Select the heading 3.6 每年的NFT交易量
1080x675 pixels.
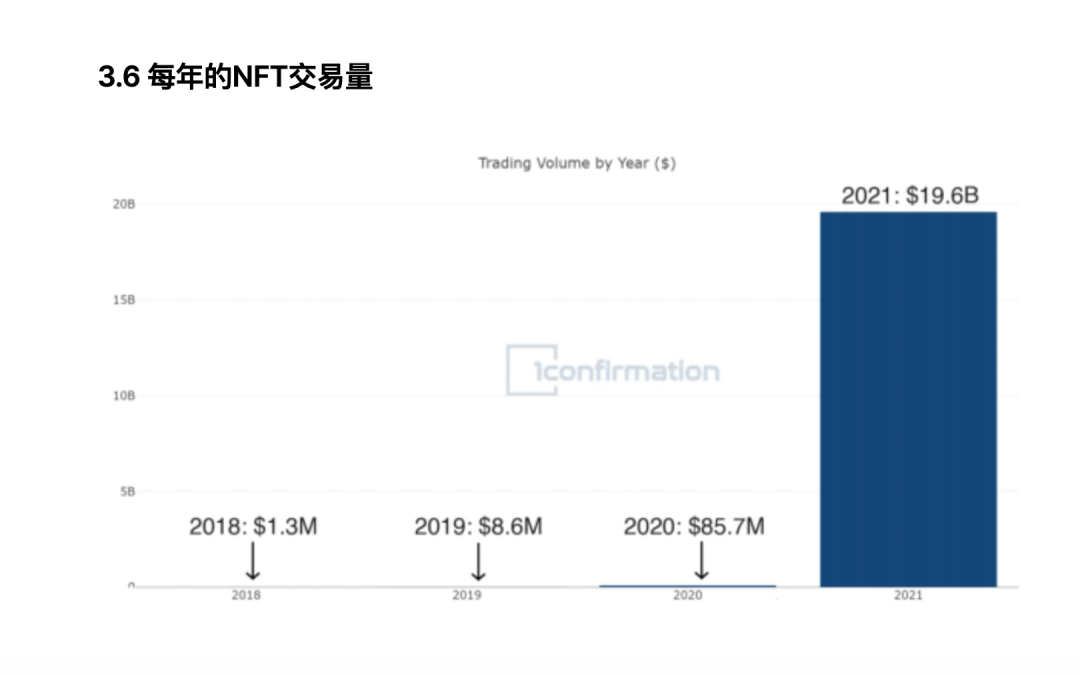(236, 76)
